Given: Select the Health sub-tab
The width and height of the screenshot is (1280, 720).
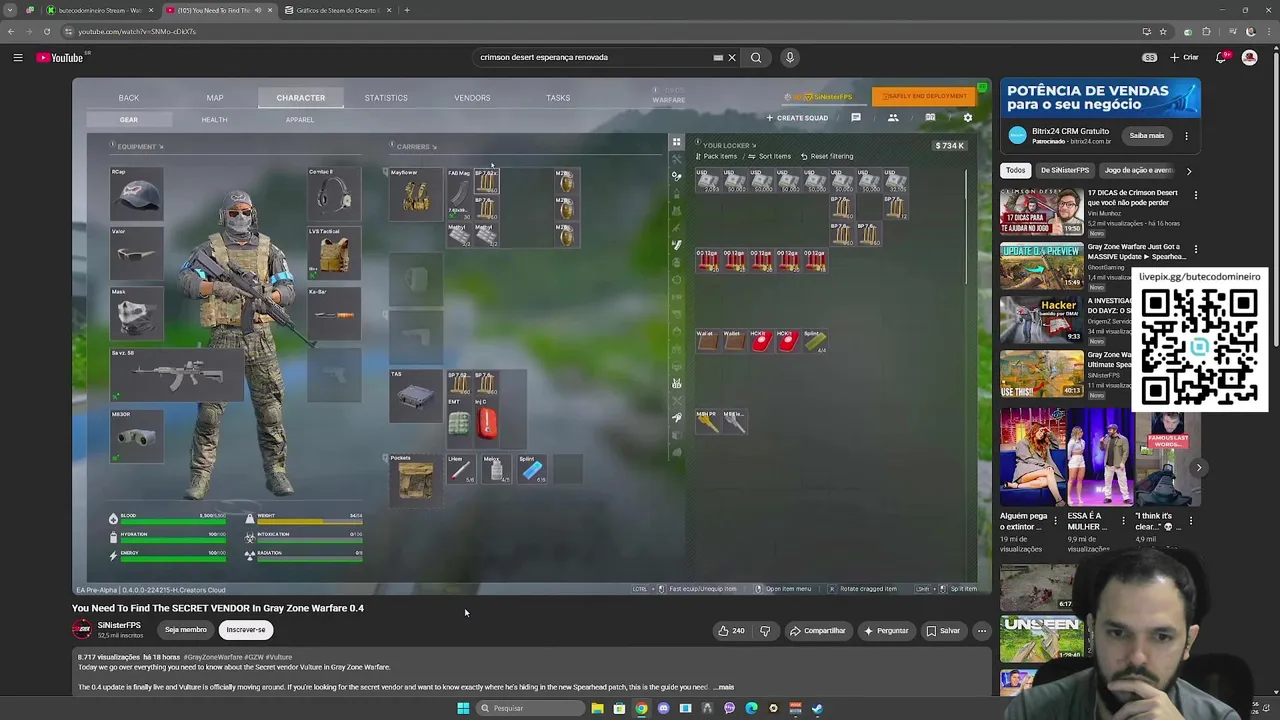Looking at the screenshot, I should 214,120.
